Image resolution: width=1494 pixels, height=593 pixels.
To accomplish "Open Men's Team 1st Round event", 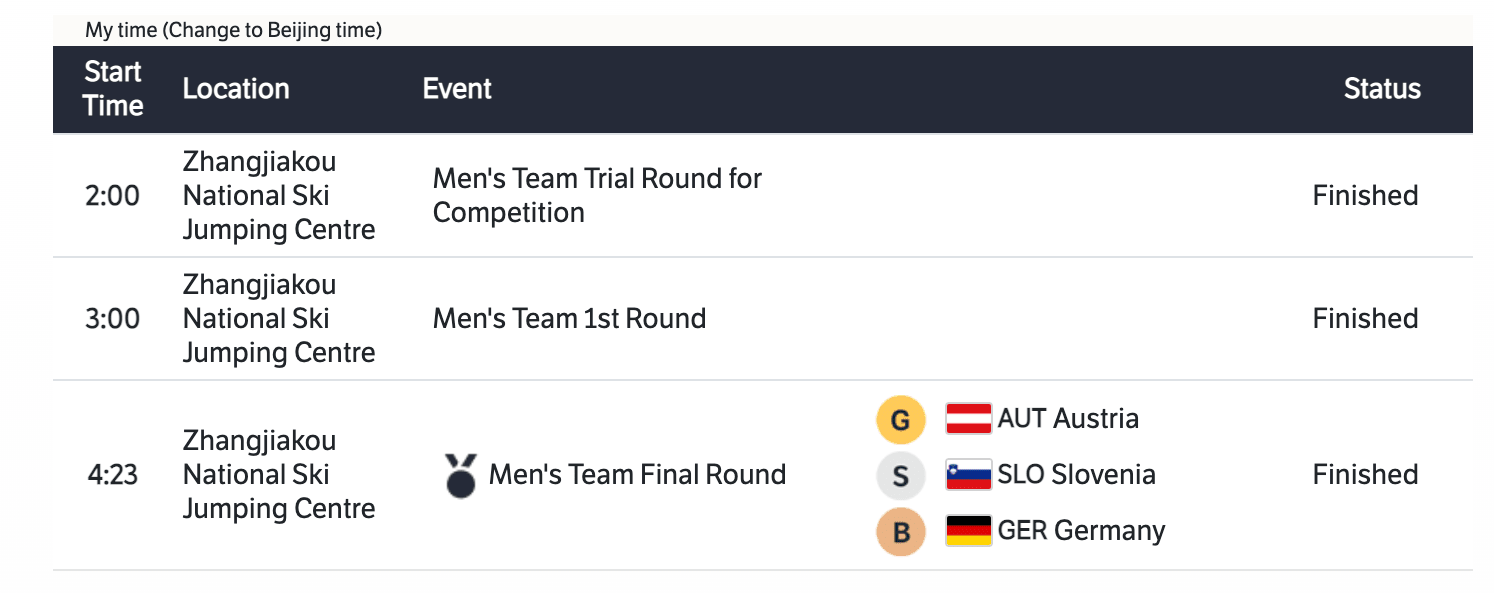I will click(x=569, y=318).
